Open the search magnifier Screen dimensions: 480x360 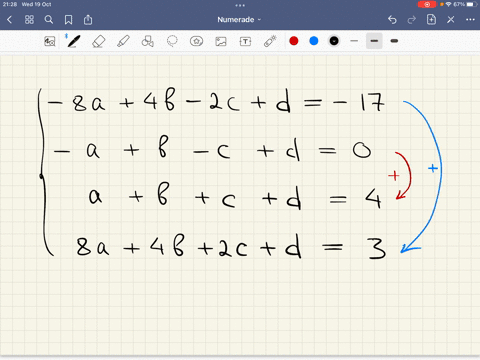[x=49, y=20]
